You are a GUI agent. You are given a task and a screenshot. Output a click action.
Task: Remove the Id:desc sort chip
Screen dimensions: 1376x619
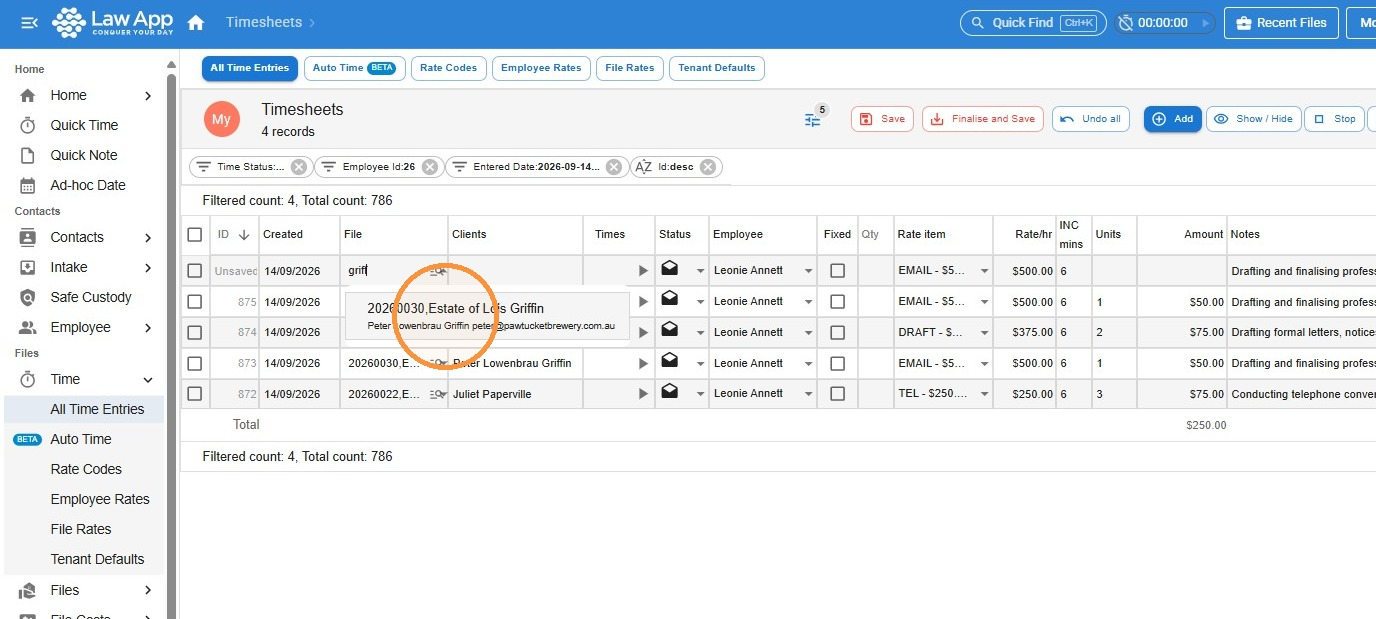click(x=707, y=167)
